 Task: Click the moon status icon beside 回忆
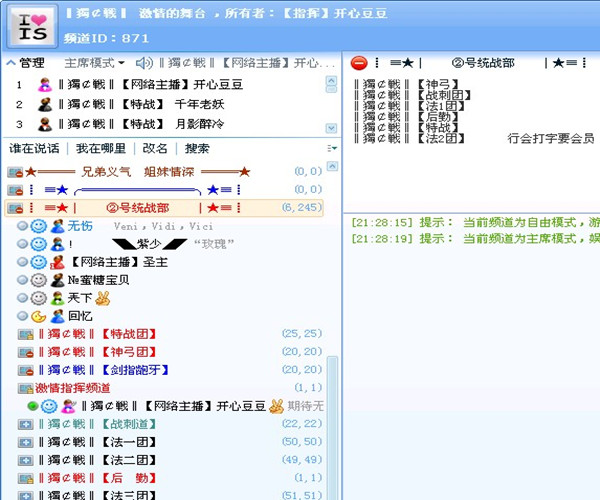[39, 316]
